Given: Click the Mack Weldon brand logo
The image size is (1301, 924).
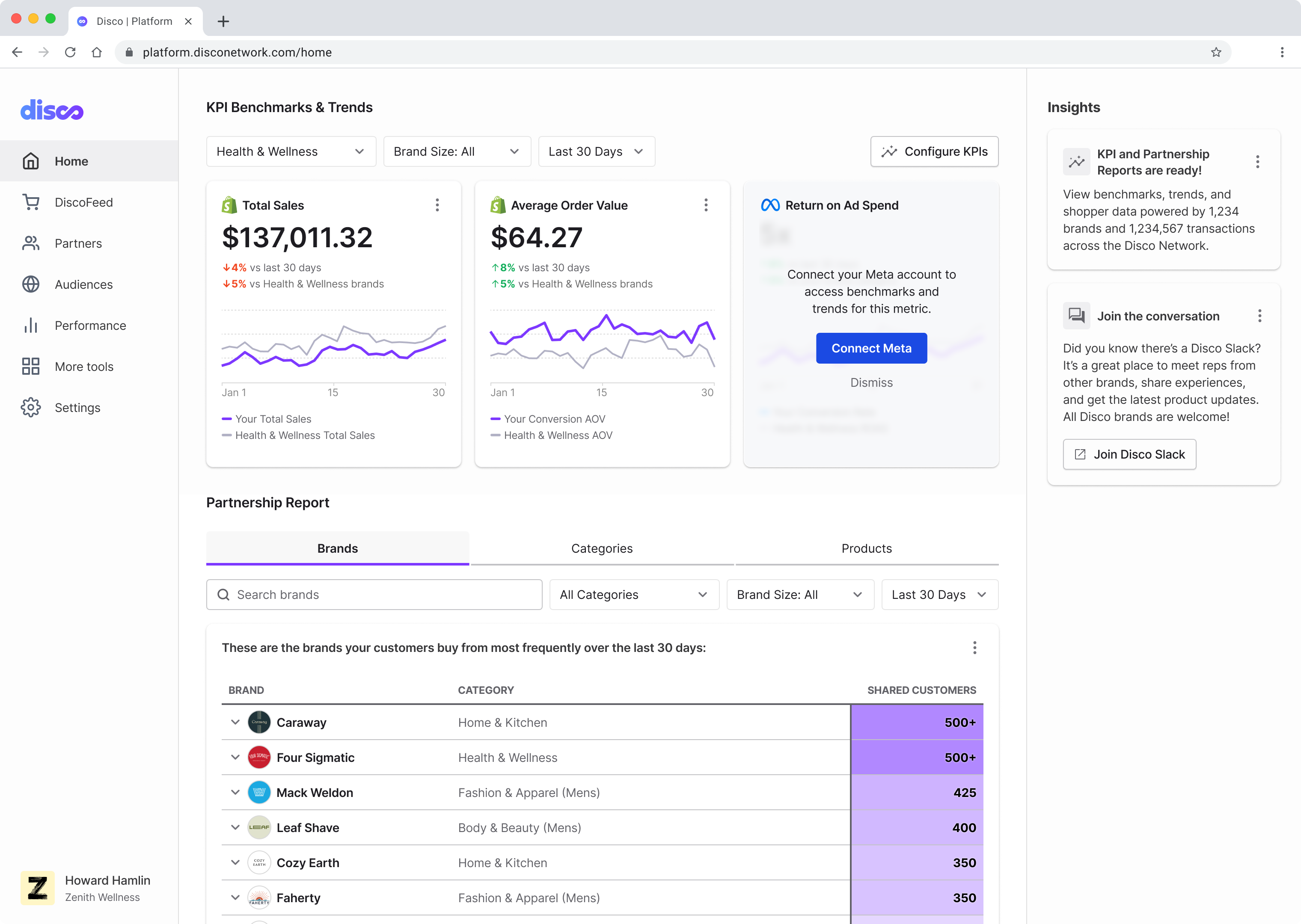Looking at the screenshot, I should pyautogui.click(x=259, y=793).
